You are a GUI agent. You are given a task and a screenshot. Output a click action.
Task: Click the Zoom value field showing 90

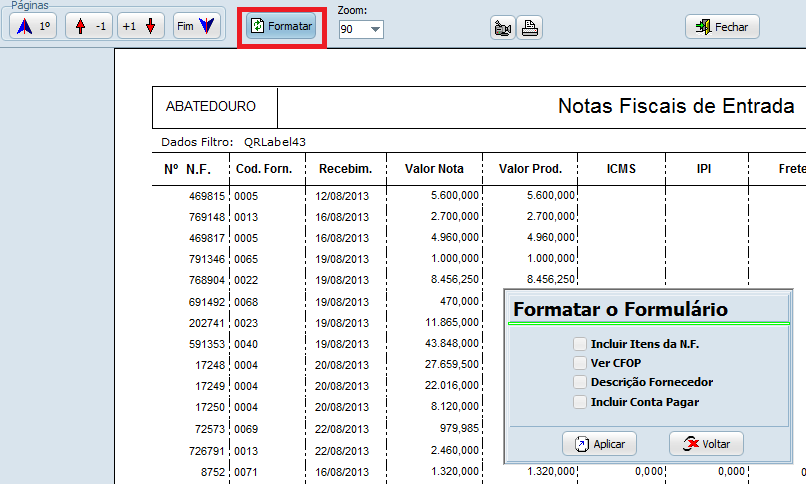click(x=352, y=30)
